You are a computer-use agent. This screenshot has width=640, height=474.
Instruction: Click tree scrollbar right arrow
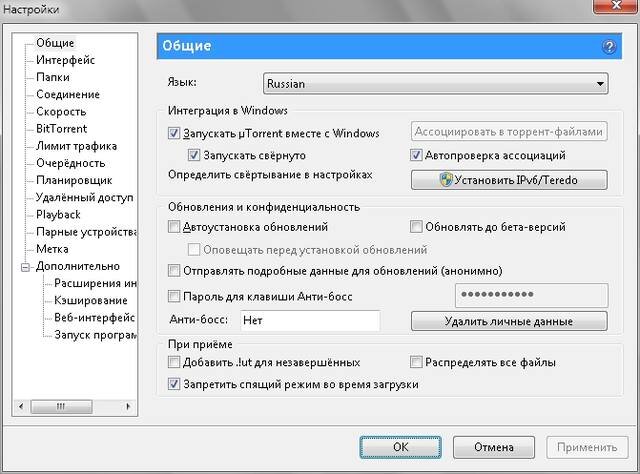[128, 406]
